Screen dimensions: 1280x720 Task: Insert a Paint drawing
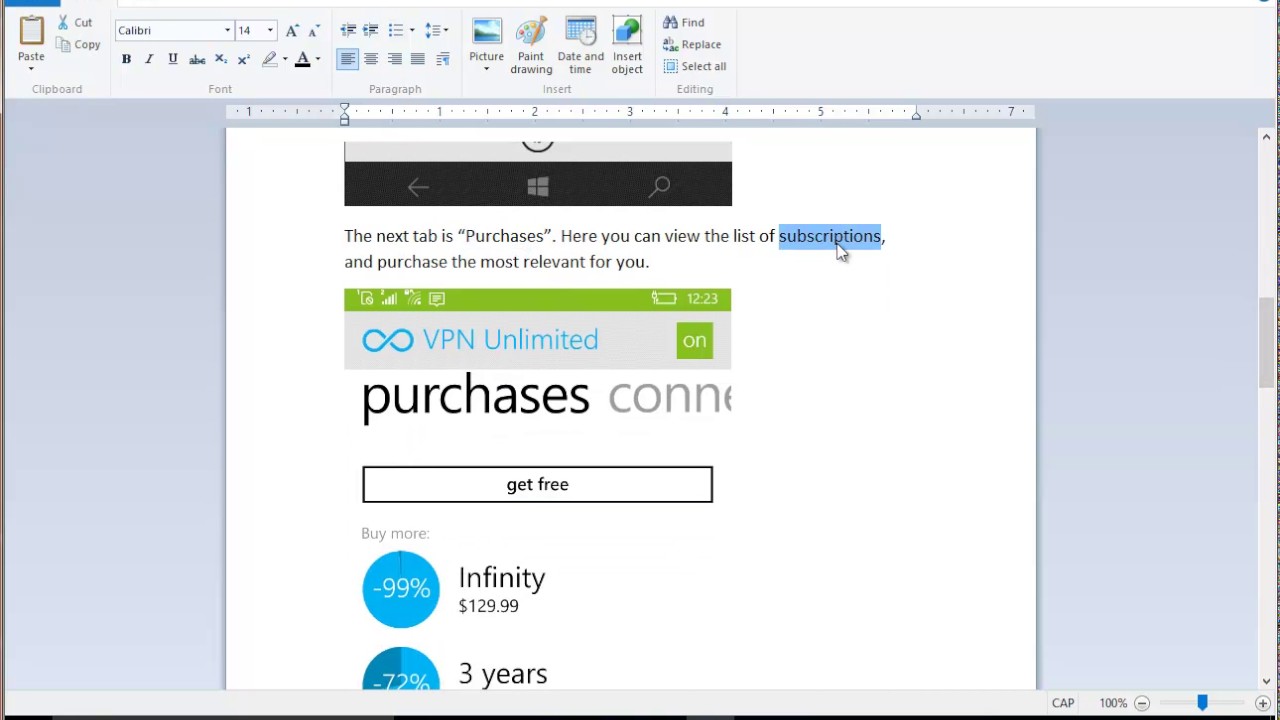click(x=531, y=45)
